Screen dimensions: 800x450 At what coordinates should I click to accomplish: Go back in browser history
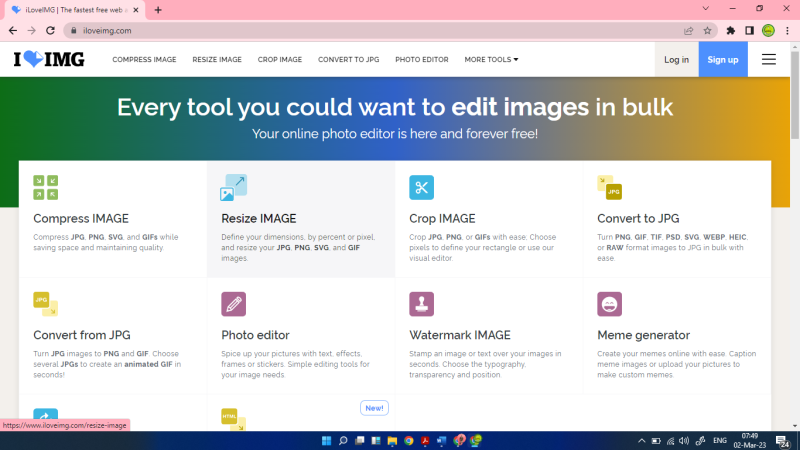pos(13,31)
